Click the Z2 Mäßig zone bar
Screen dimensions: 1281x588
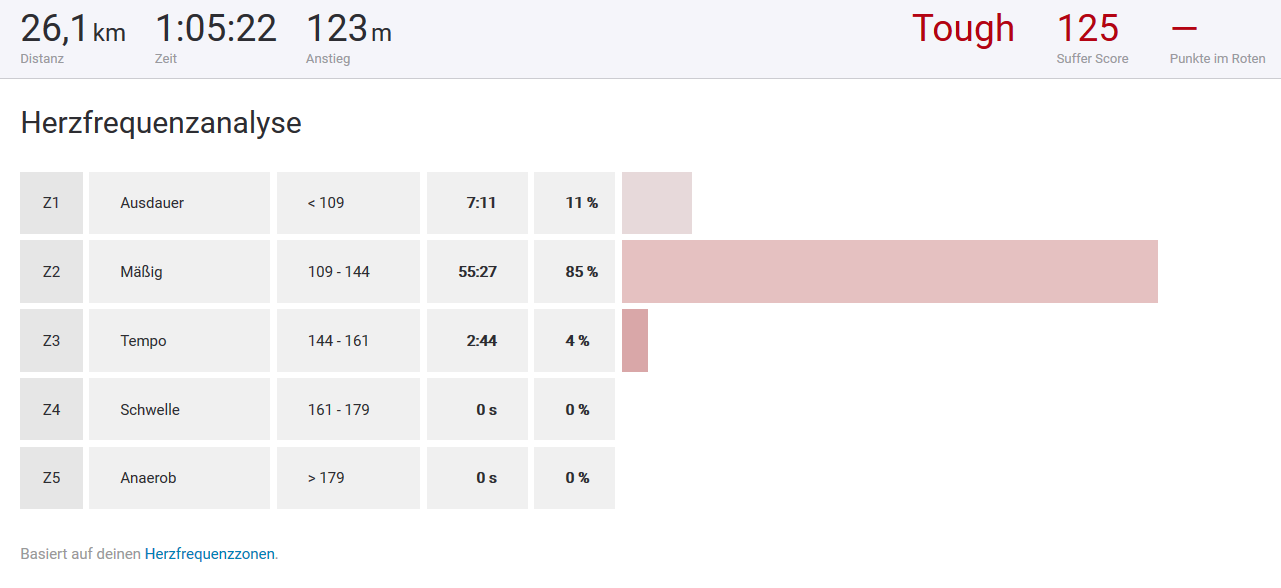coord(889,271)
